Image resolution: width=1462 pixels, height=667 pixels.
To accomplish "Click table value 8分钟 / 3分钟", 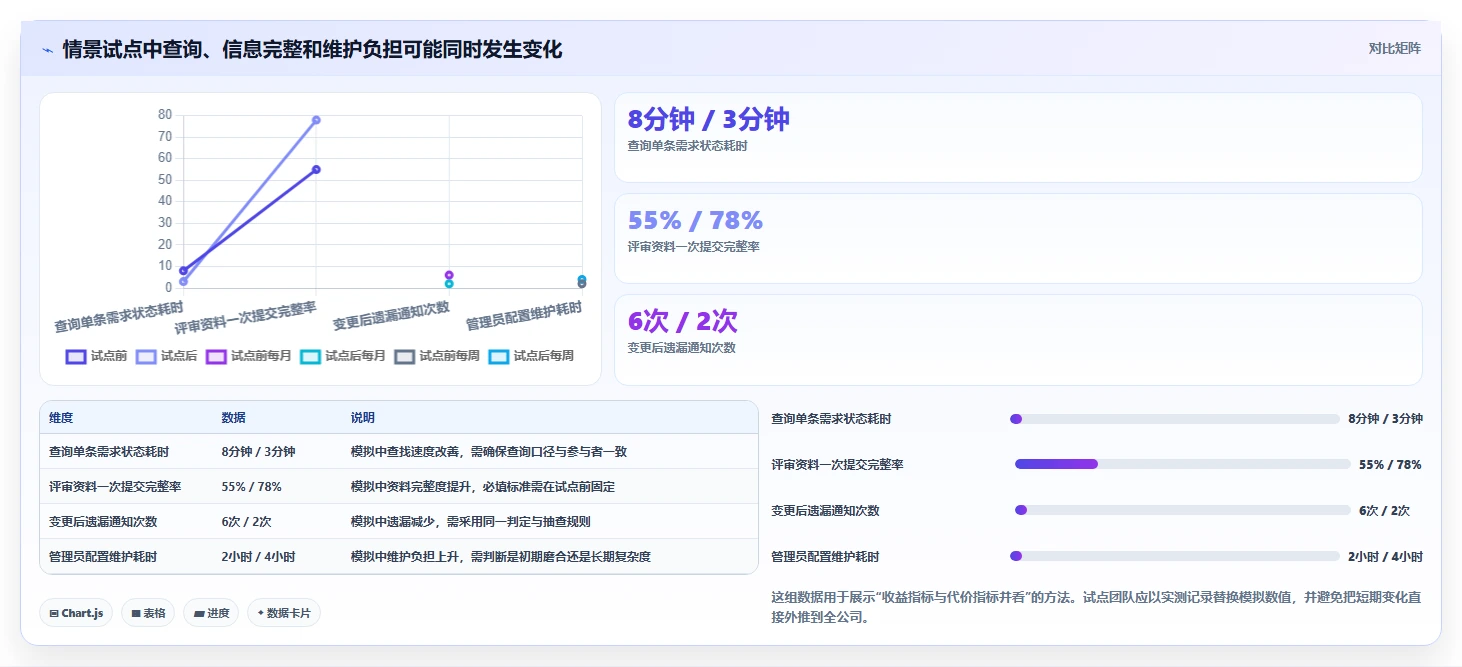I will coord(258,452).
